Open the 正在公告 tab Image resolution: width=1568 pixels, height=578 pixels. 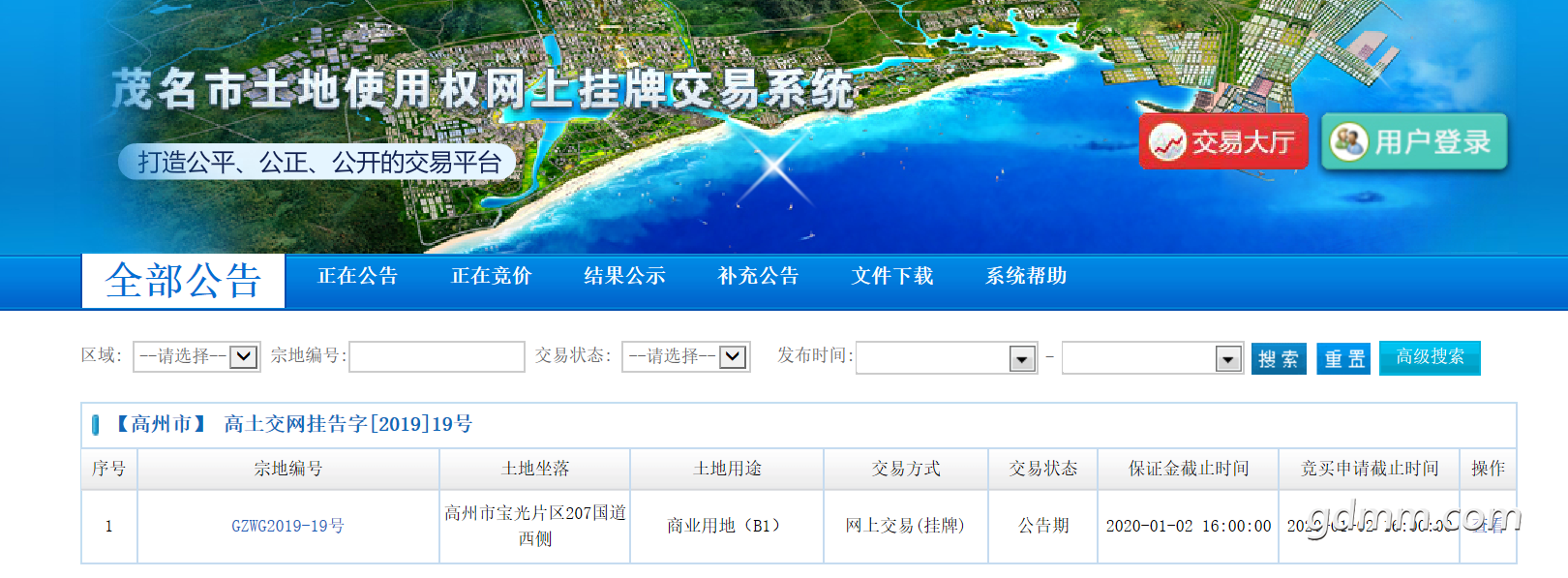[357, 276]
